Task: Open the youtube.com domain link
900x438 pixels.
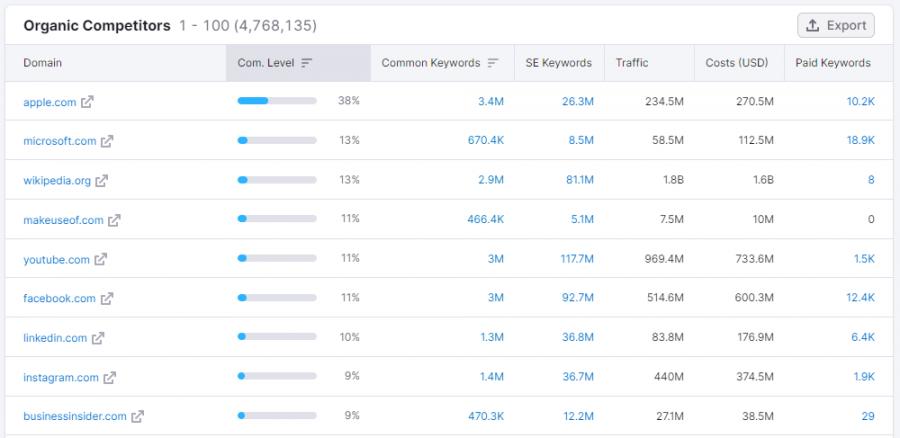Action: click(x=56, y=259)
